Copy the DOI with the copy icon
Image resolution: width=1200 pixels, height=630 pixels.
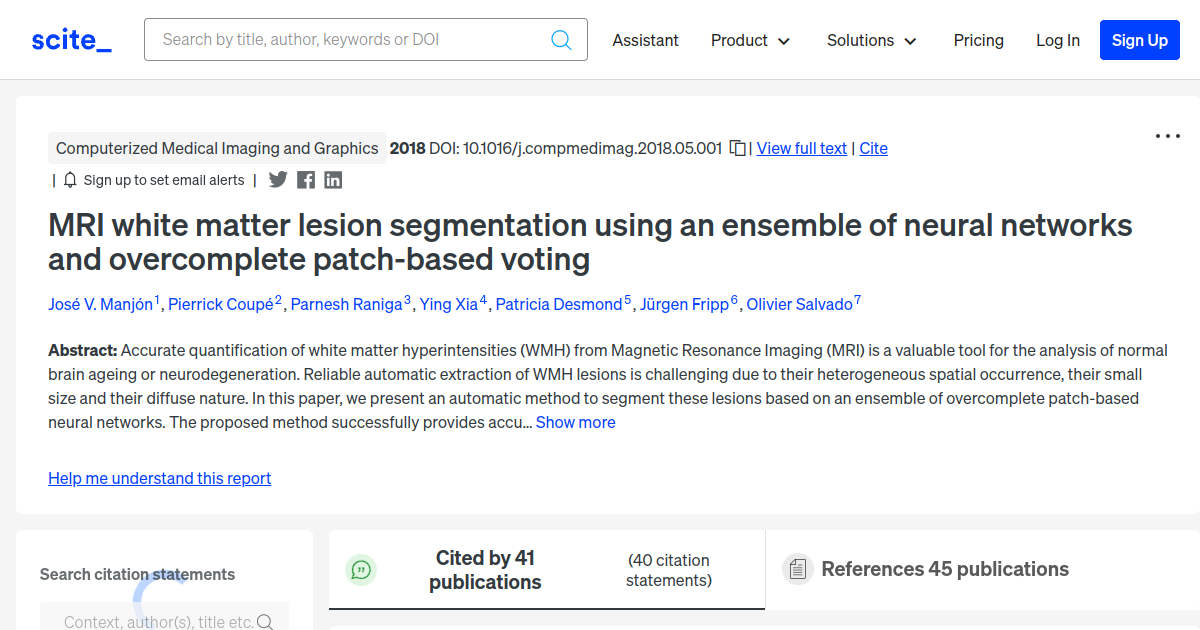pyautogui.click(x=737, y=148)
